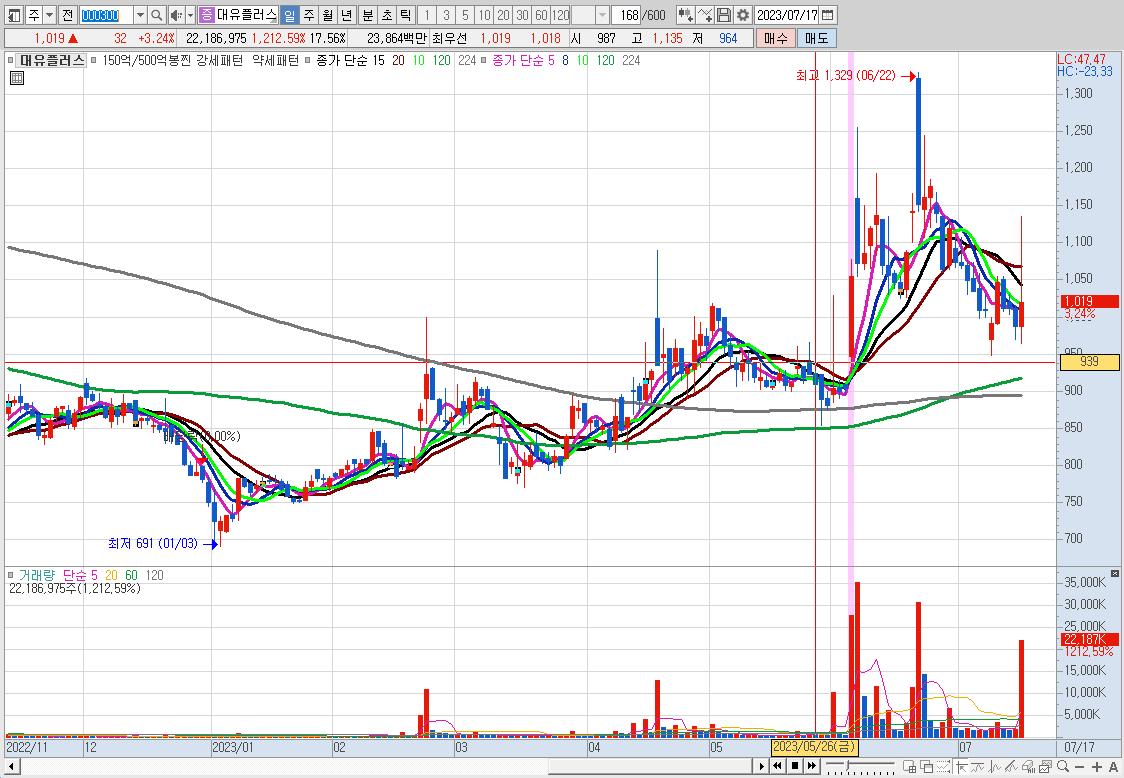Click the candlestick add-chart toolbar icon

(x=685, y=14)
